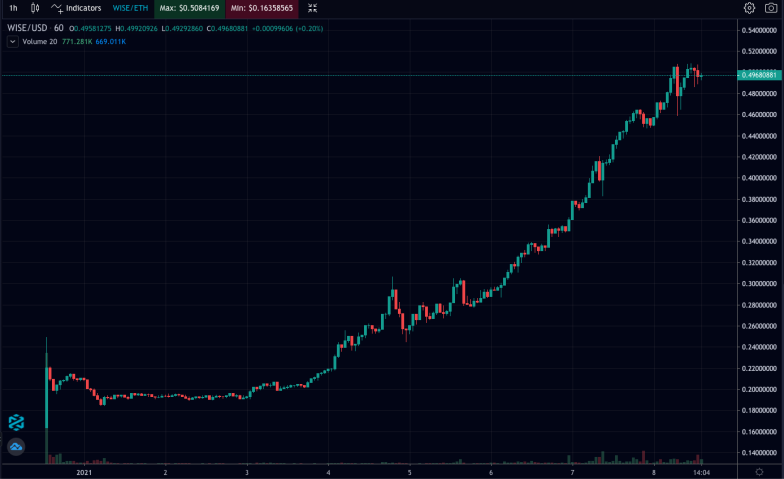This screenshot has height=479, width=784.
Task: Open the candlestick chart style selector
Action: 35,8
